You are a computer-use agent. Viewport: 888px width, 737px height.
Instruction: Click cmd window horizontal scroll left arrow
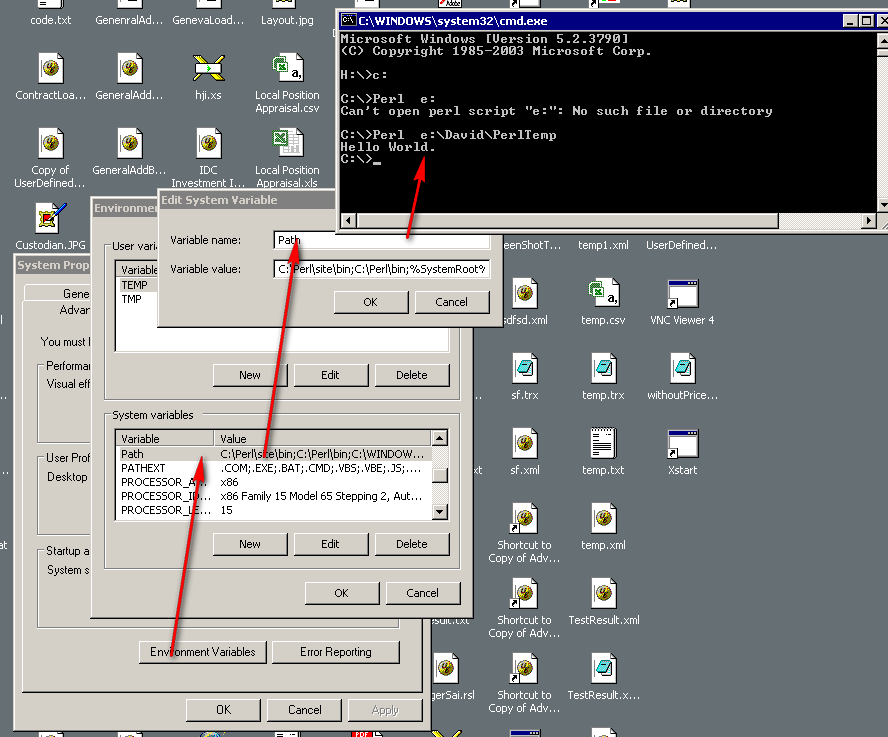click(349, 220)
